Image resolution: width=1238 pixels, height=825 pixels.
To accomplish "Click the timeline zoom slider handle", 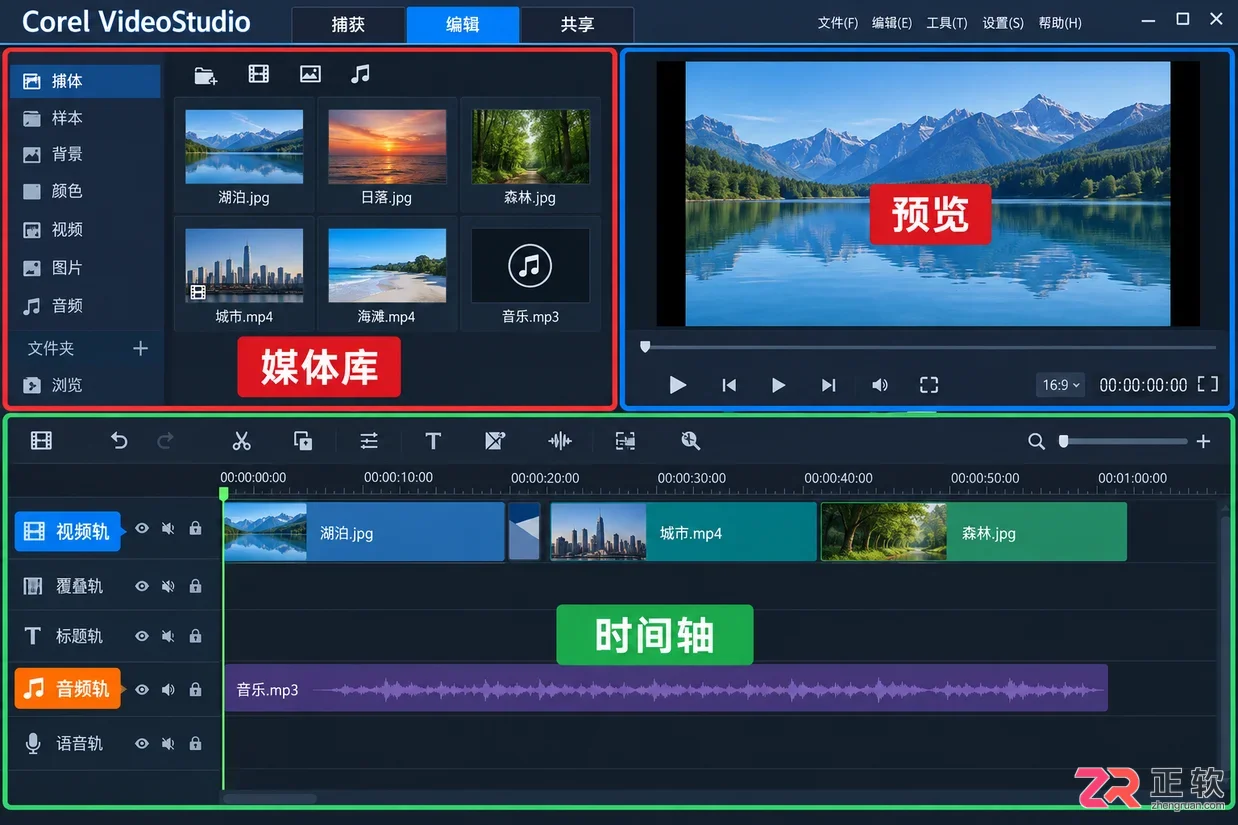I will click(x=1063, y=441).
